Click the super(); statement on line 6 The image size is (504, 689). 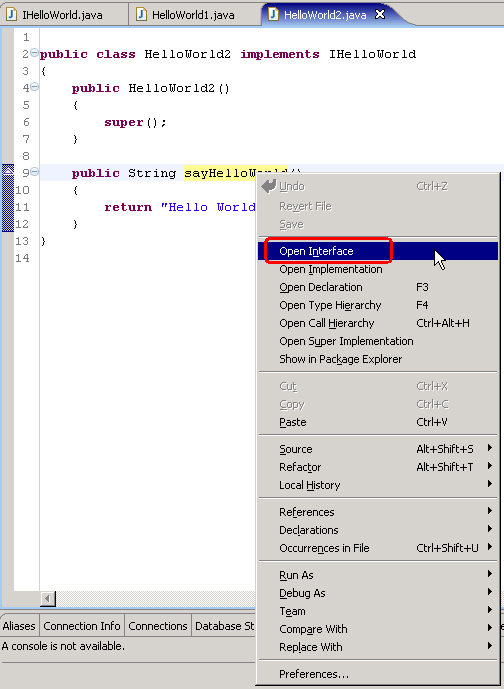(135, 122)
